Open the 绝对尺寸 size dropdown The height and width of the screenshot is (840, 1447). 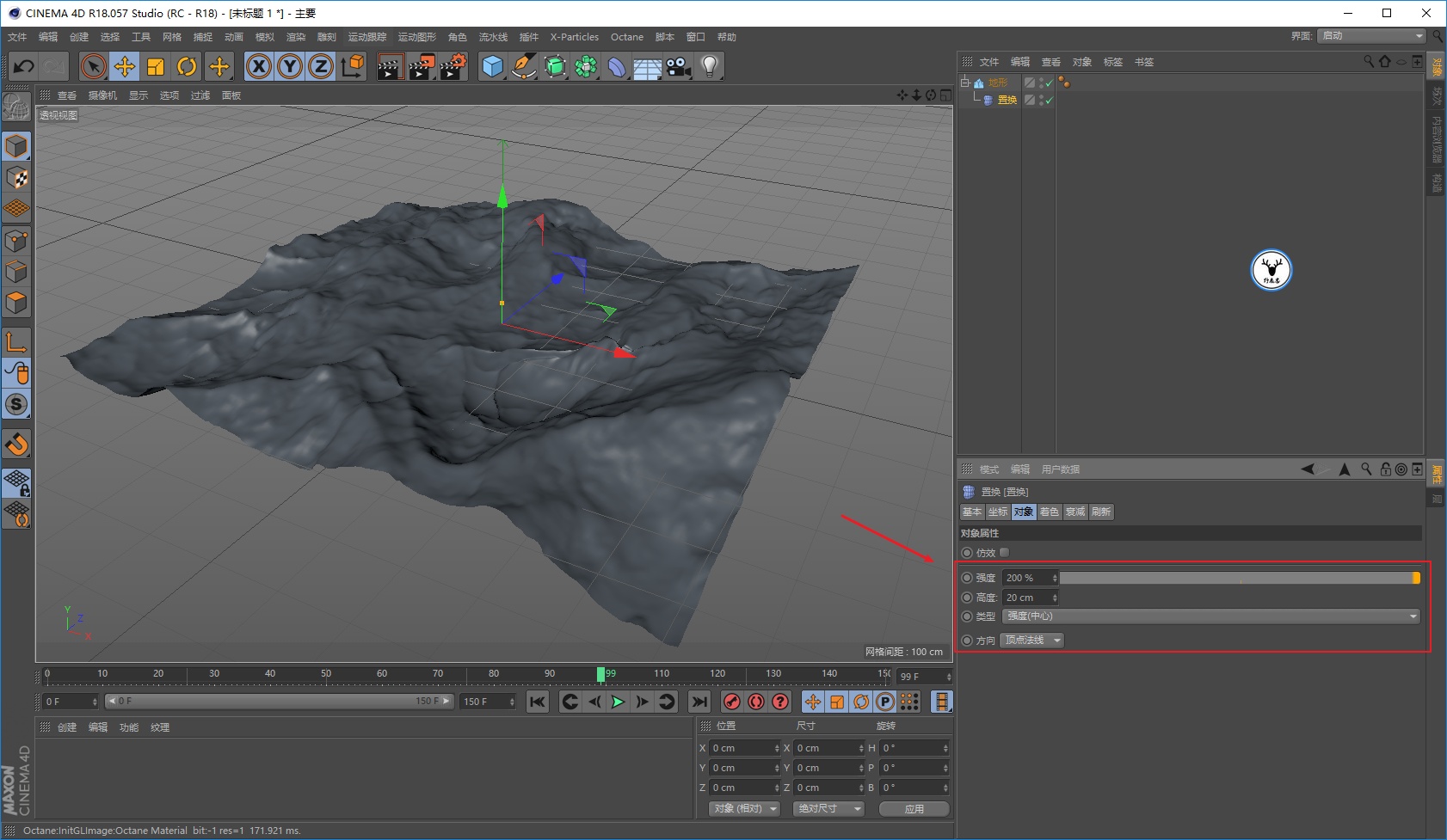[x=829, y=809]
